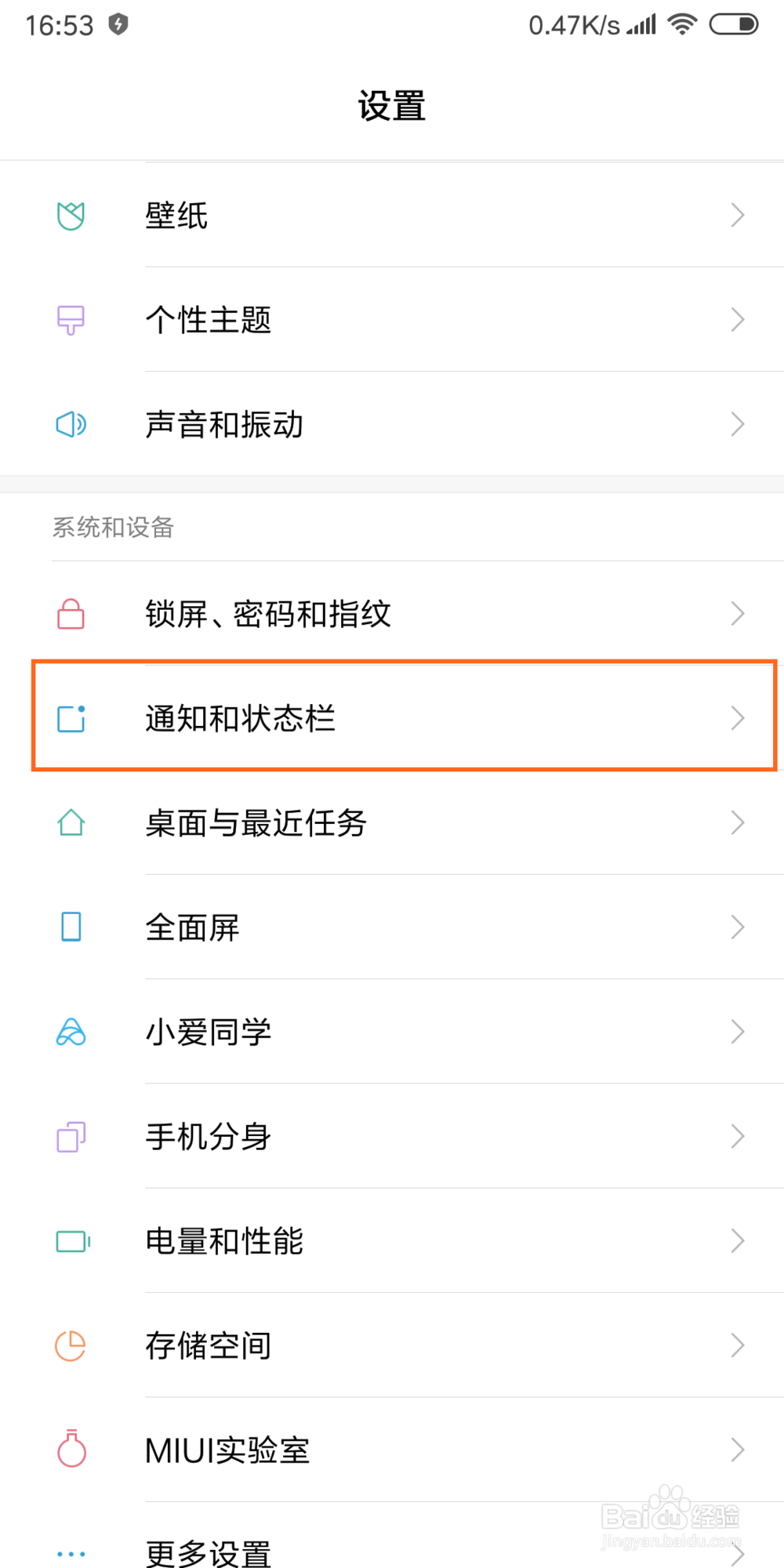Expand the 手机分身 row chevron
The image size is (784, 1568).
pyautogui.click(x=737, y=1136)
